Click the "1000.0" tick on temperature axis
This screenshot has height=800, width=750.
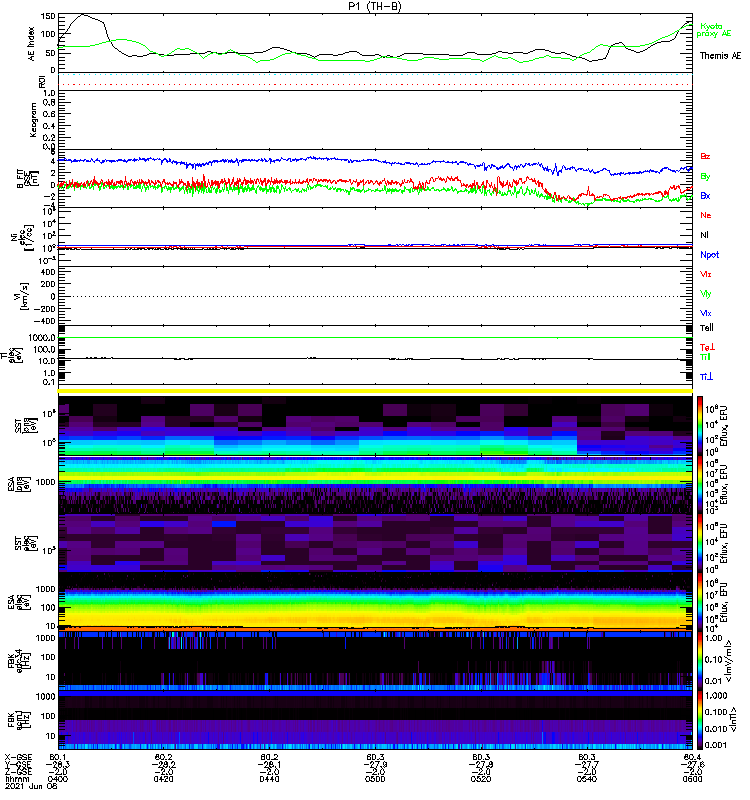tap(42, 338)
